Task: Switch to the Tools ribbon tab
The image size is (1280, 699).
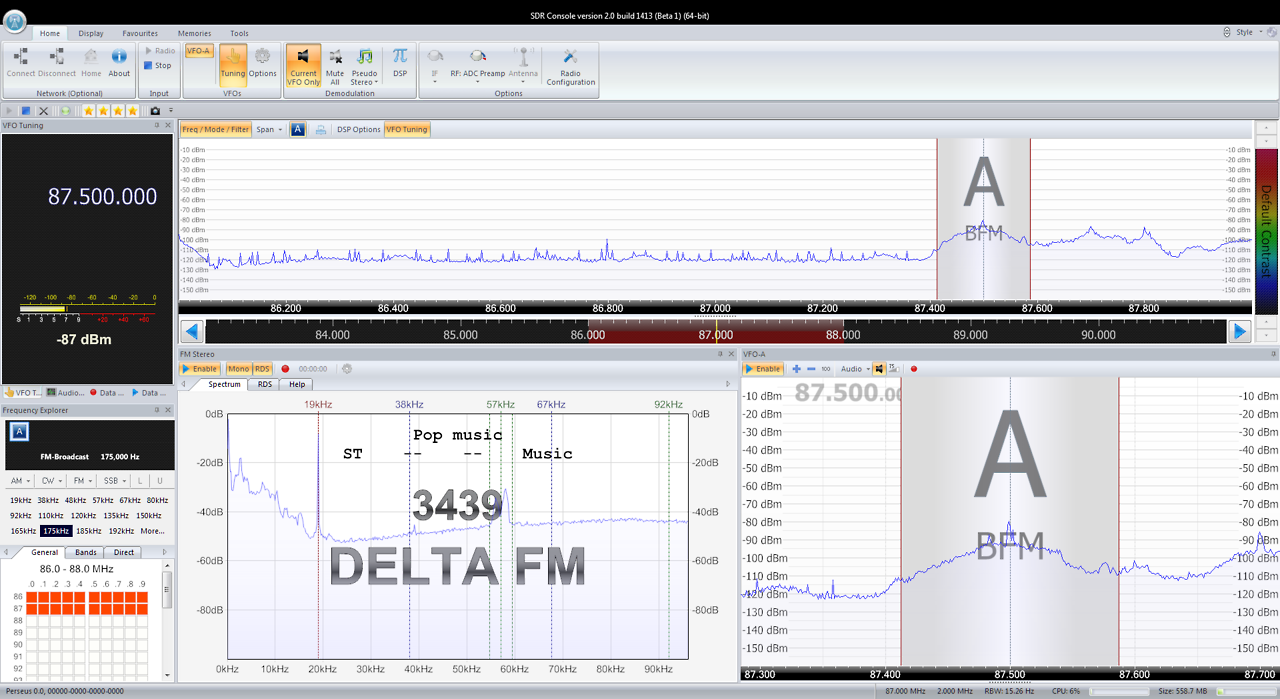Action: tap(239, 33)
